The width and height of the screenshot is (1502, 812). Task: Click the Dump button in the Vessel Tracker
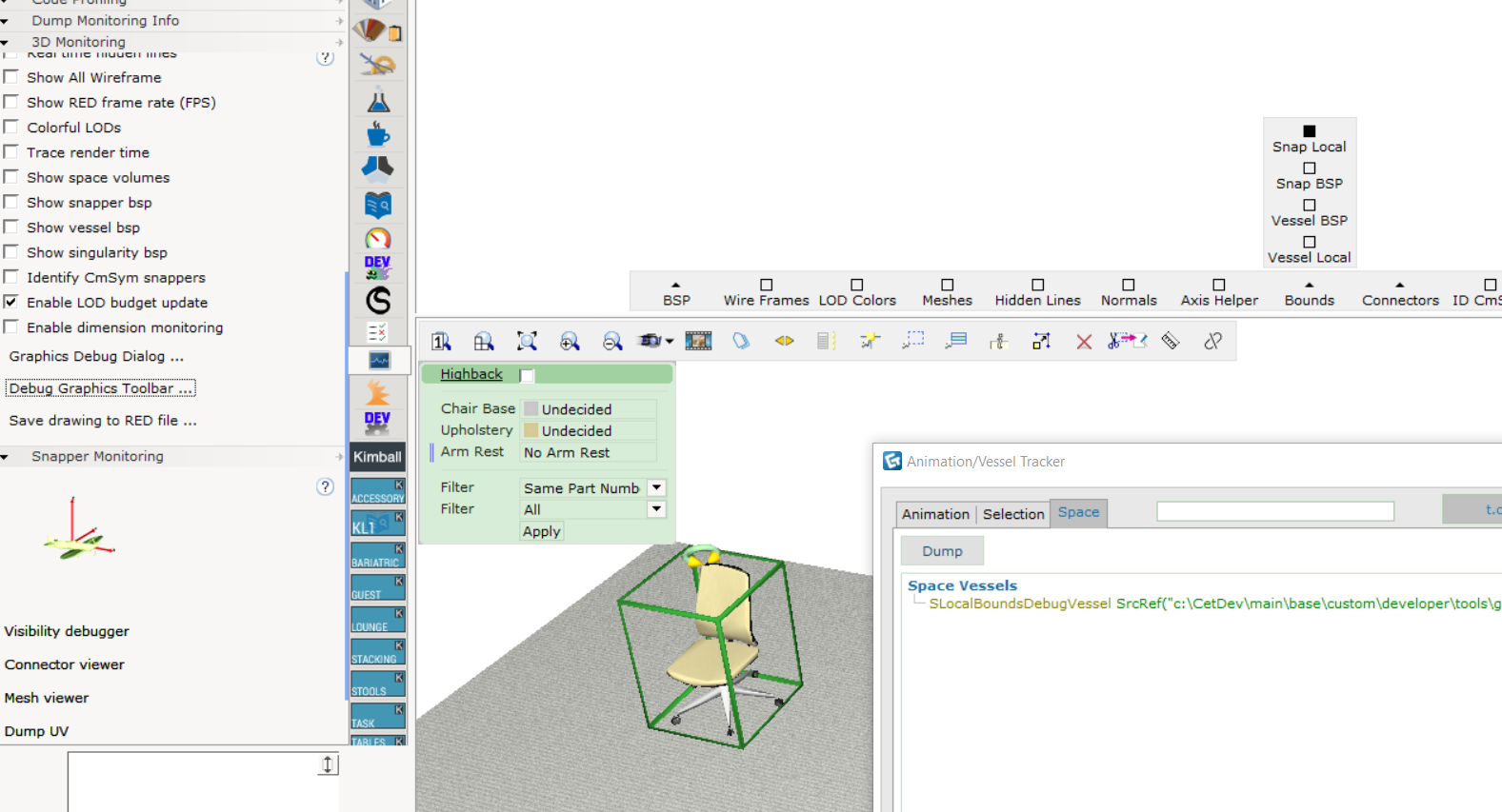click(942, 551)
